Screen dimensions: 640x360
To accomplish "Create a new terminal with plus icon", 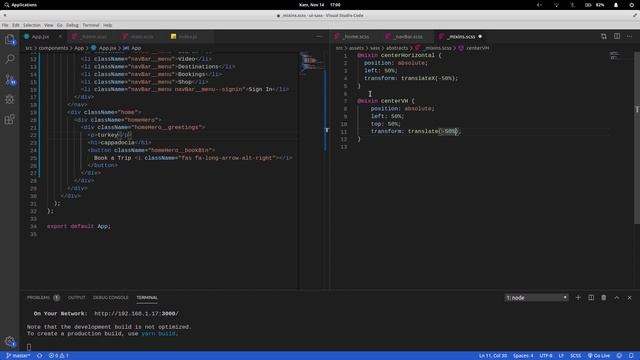I will [x=578, y=298].
